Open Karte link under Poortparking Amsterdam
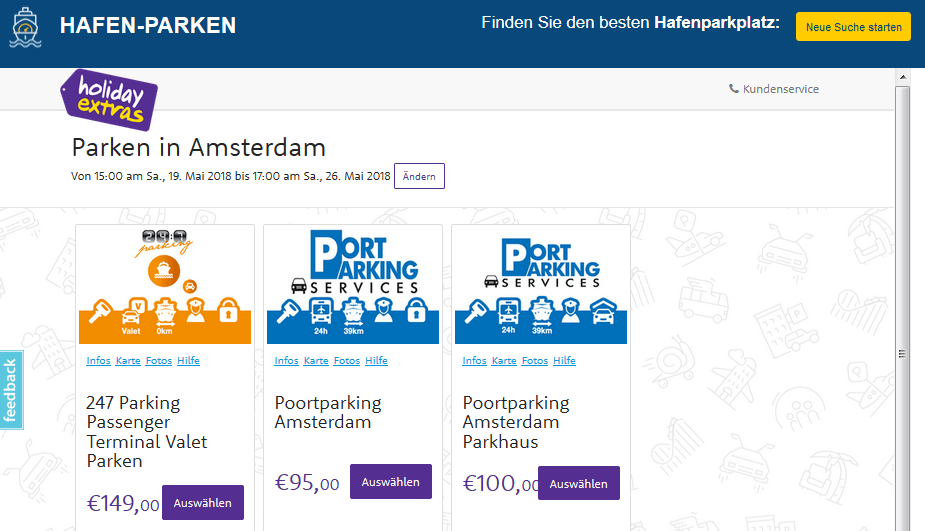The width and height of the screenshot is (925, 531). pos(316,360)
